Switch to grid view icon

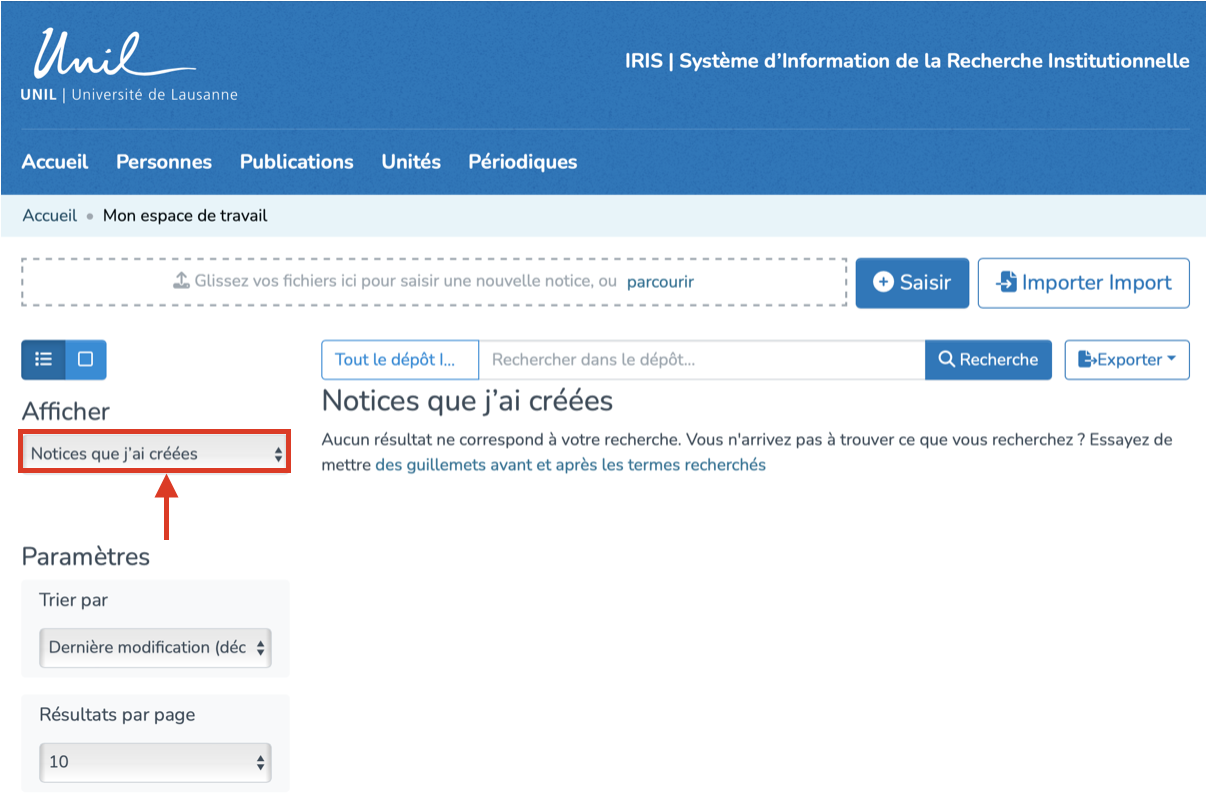[x=86, y=359]
